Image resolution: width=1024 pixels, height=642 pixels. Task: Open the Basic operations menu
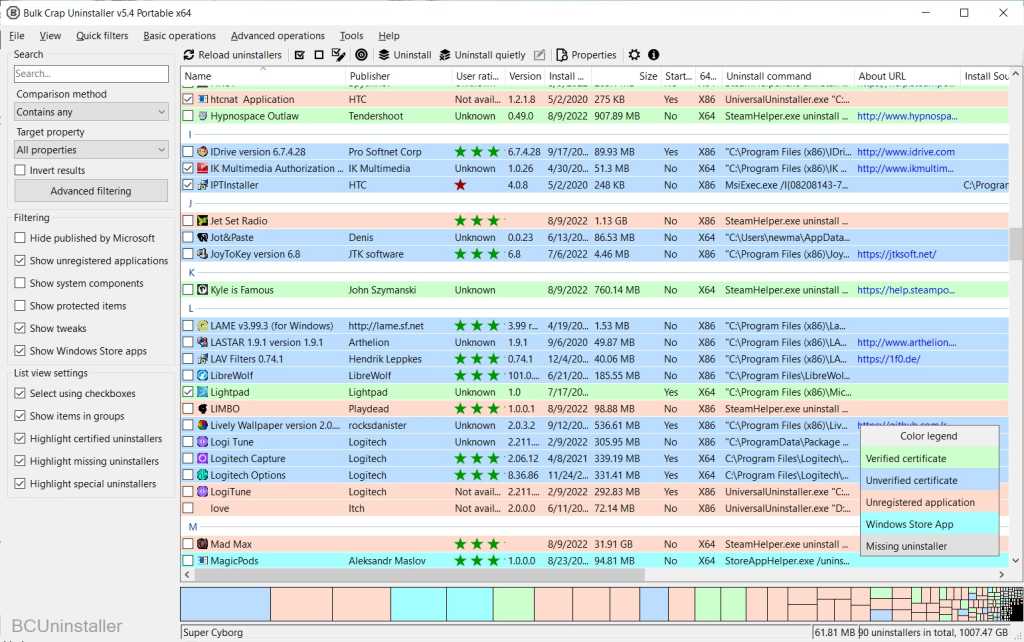180,36
